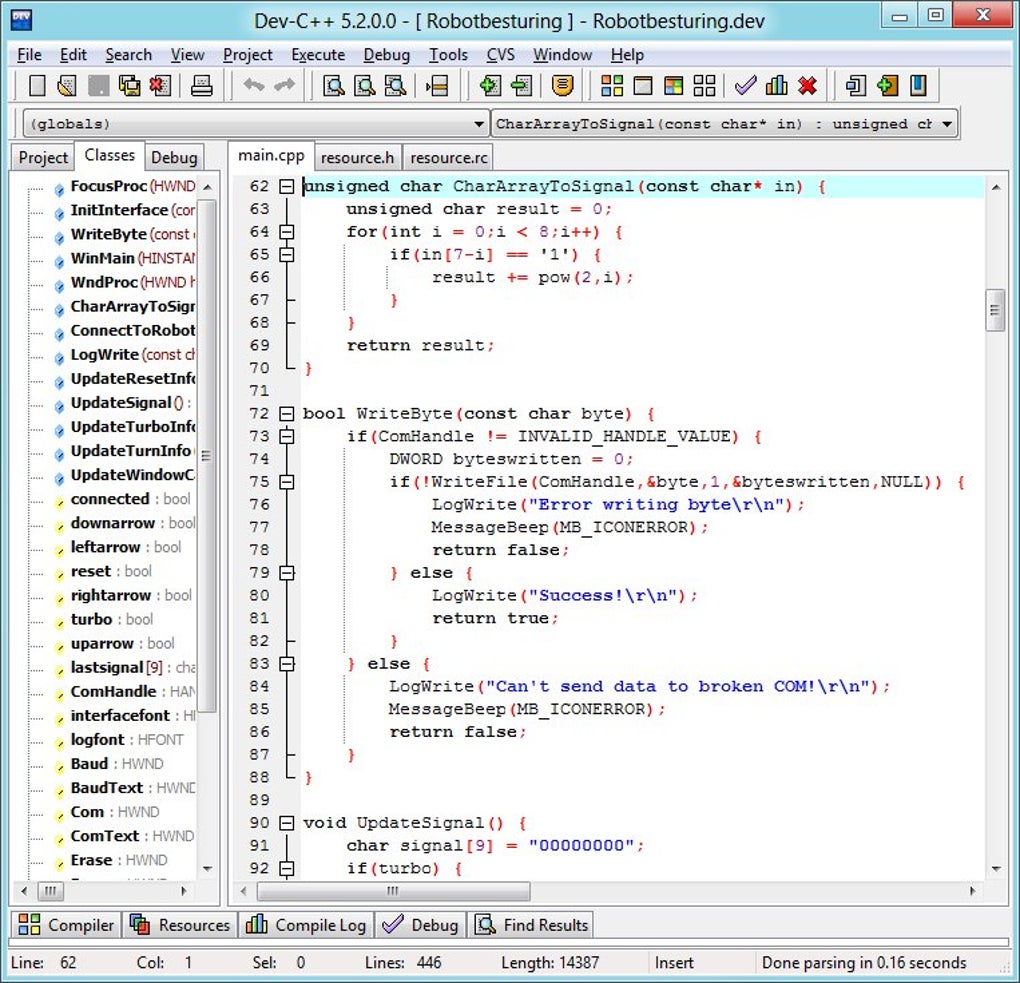
Task: Compile the Robotbesturing project
Action: [613, 86]
